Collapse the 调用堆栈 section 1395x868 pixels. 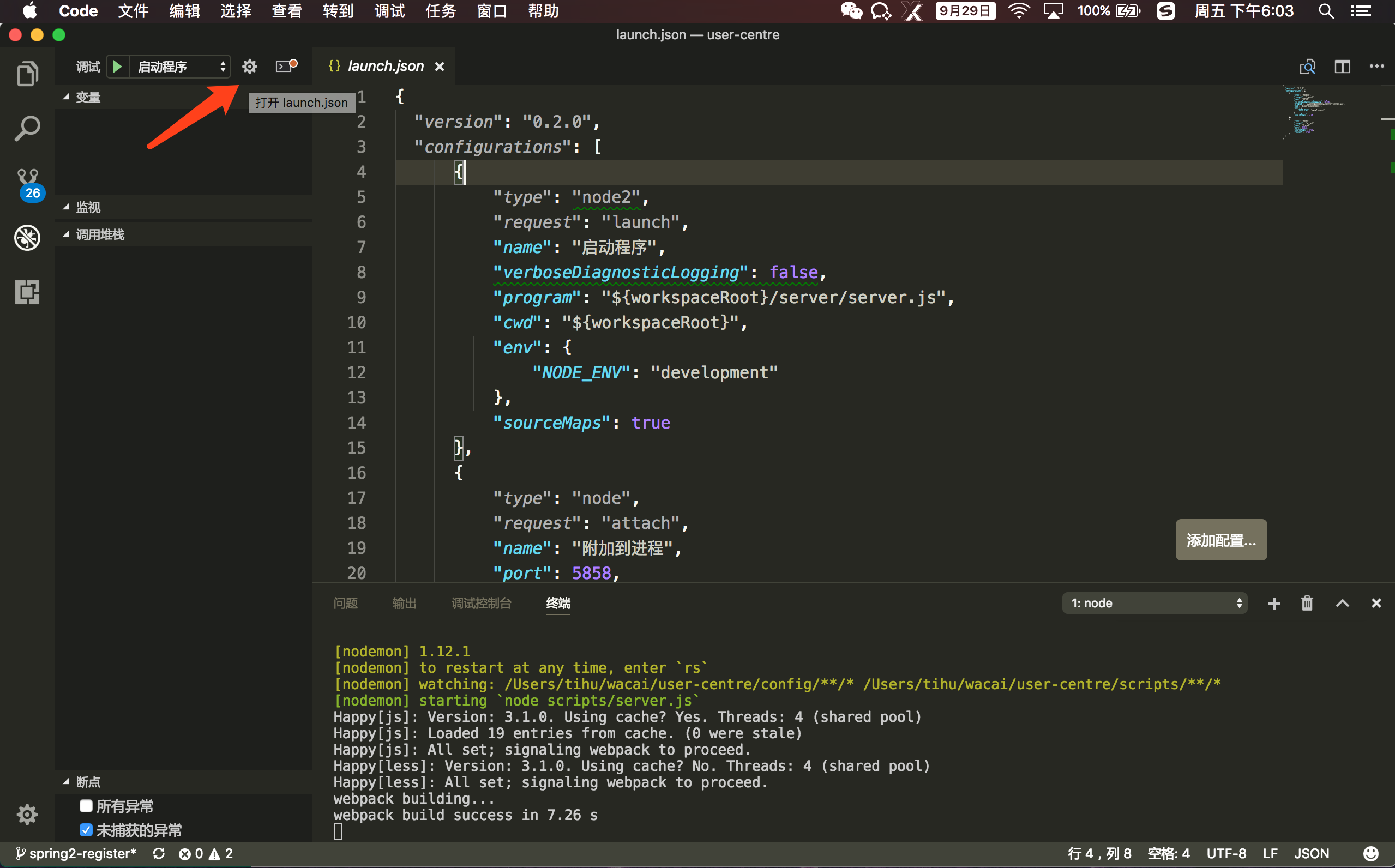pos(183,234)
